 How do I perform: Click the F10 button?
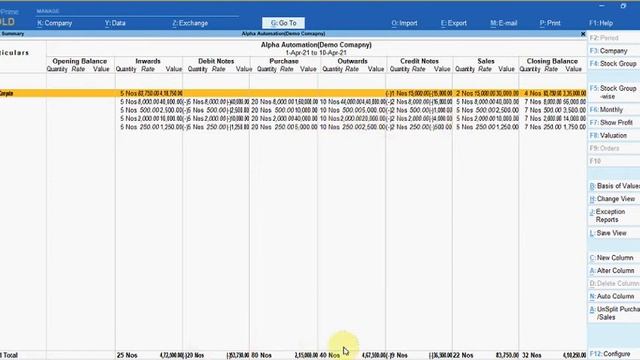pyautogui.click(x=613, y=161)
